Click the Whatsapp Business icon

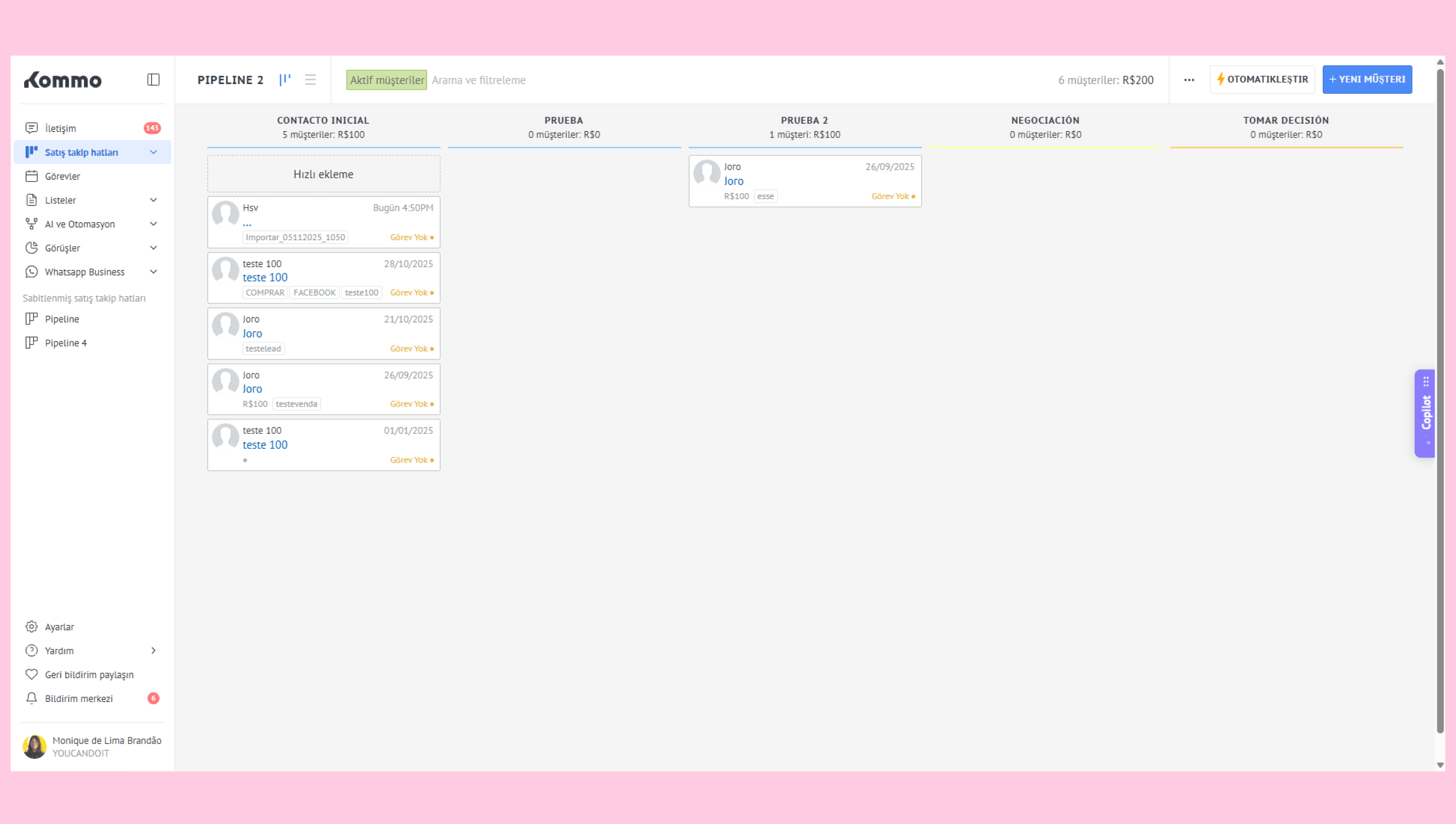32,272
